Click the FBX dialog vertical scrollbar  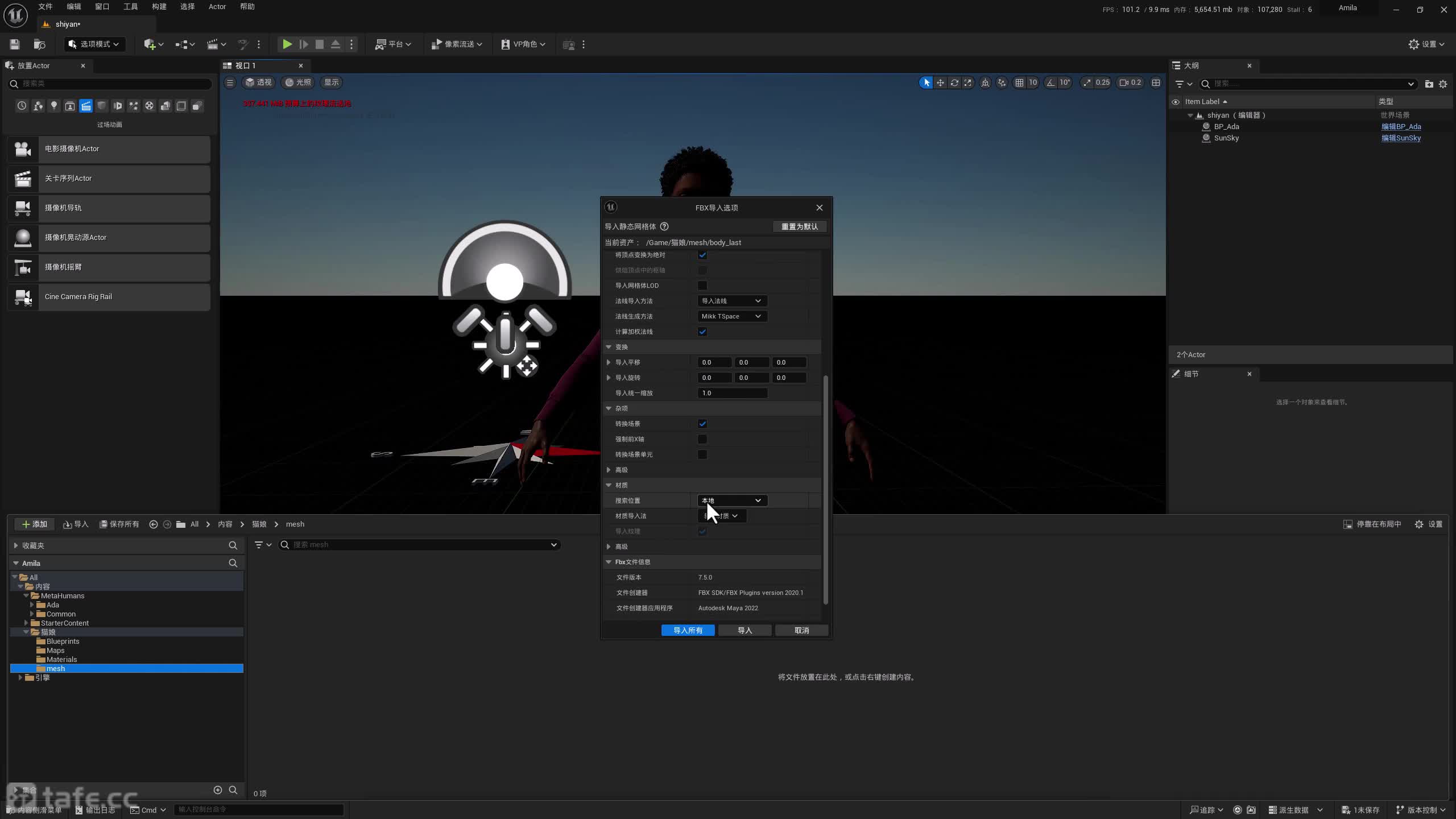click(825, 489)
